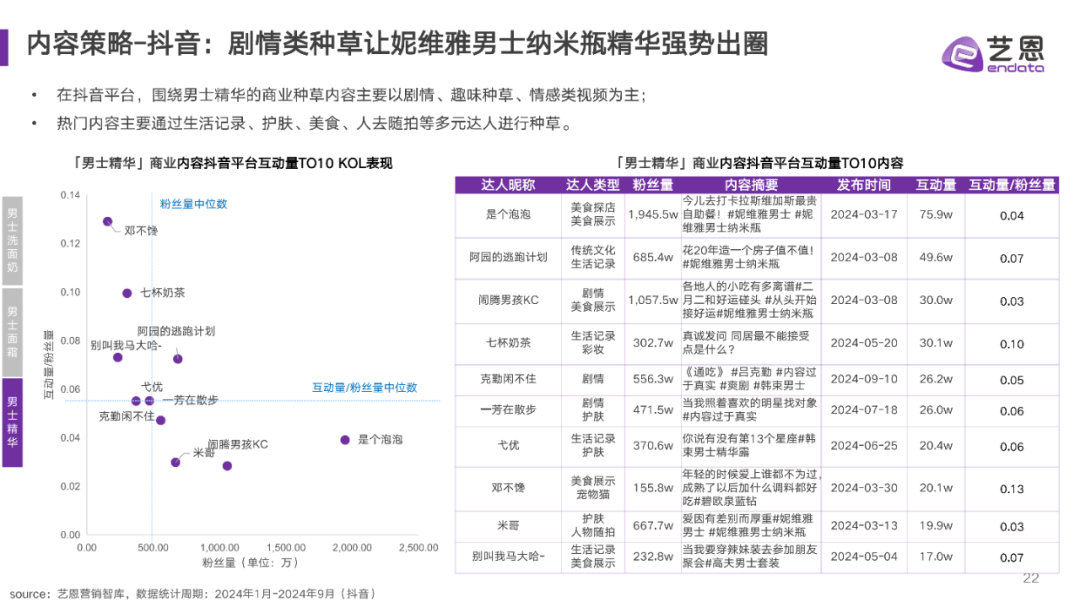Click the 2024-09-10 date cell
This screenshot has height=608, width=1080.
pyautogui.click(x=864, y=379)
